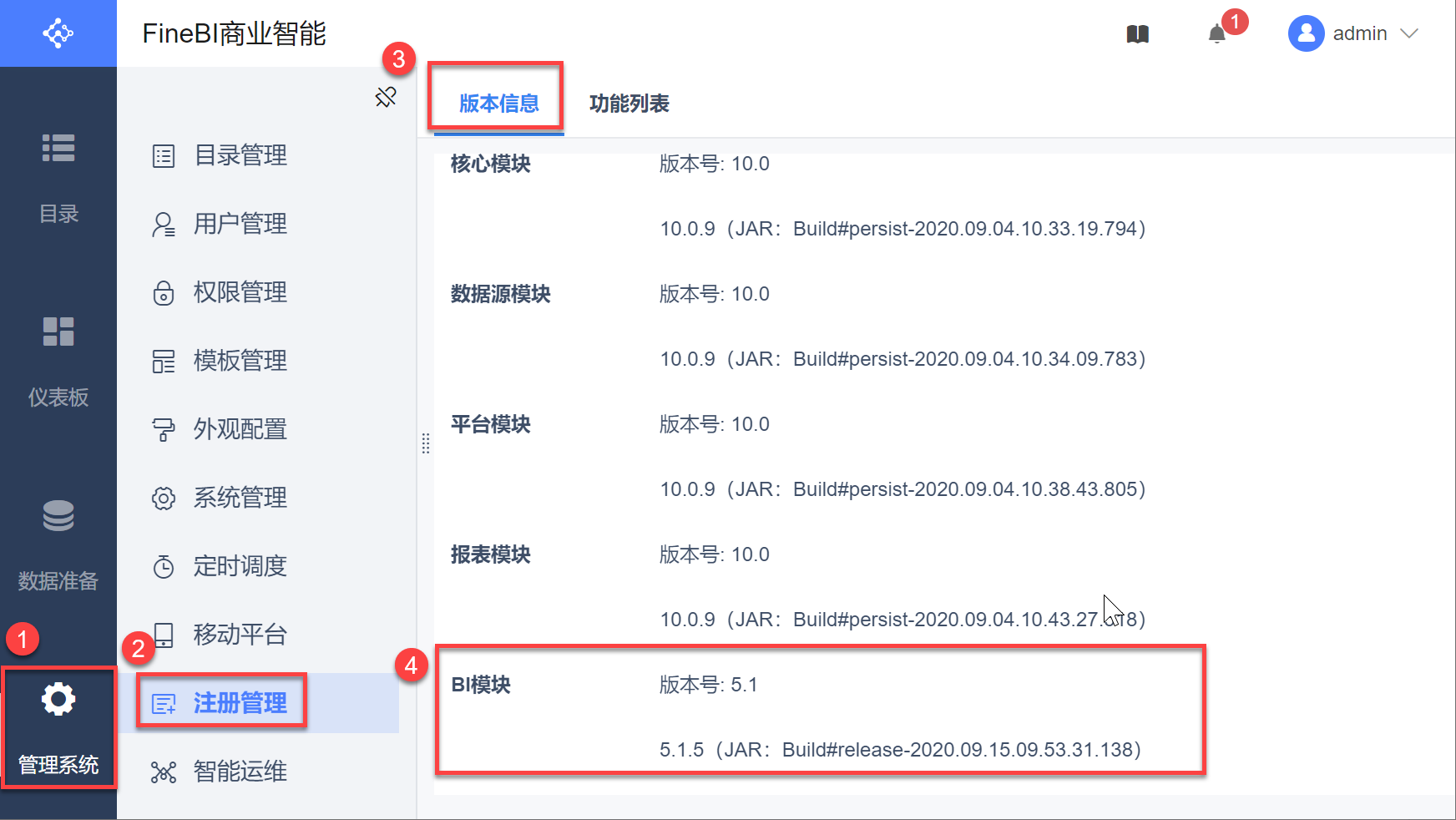Click the 核心模块 版本号: 10.0 text
The image size is (1456, 820).
click(x=715, y=164)
